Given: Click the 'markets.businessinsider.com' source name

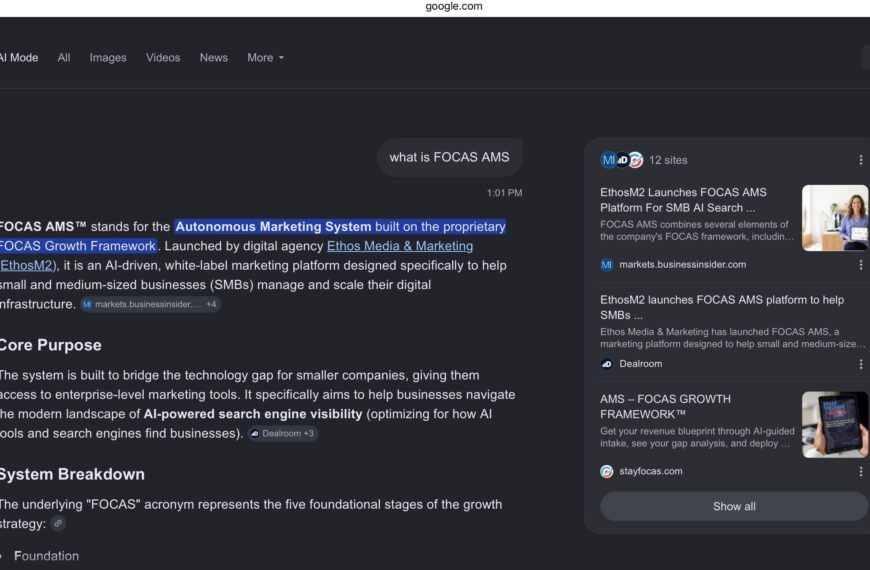Looking at the screenshot, I should (x=682, y=265).
